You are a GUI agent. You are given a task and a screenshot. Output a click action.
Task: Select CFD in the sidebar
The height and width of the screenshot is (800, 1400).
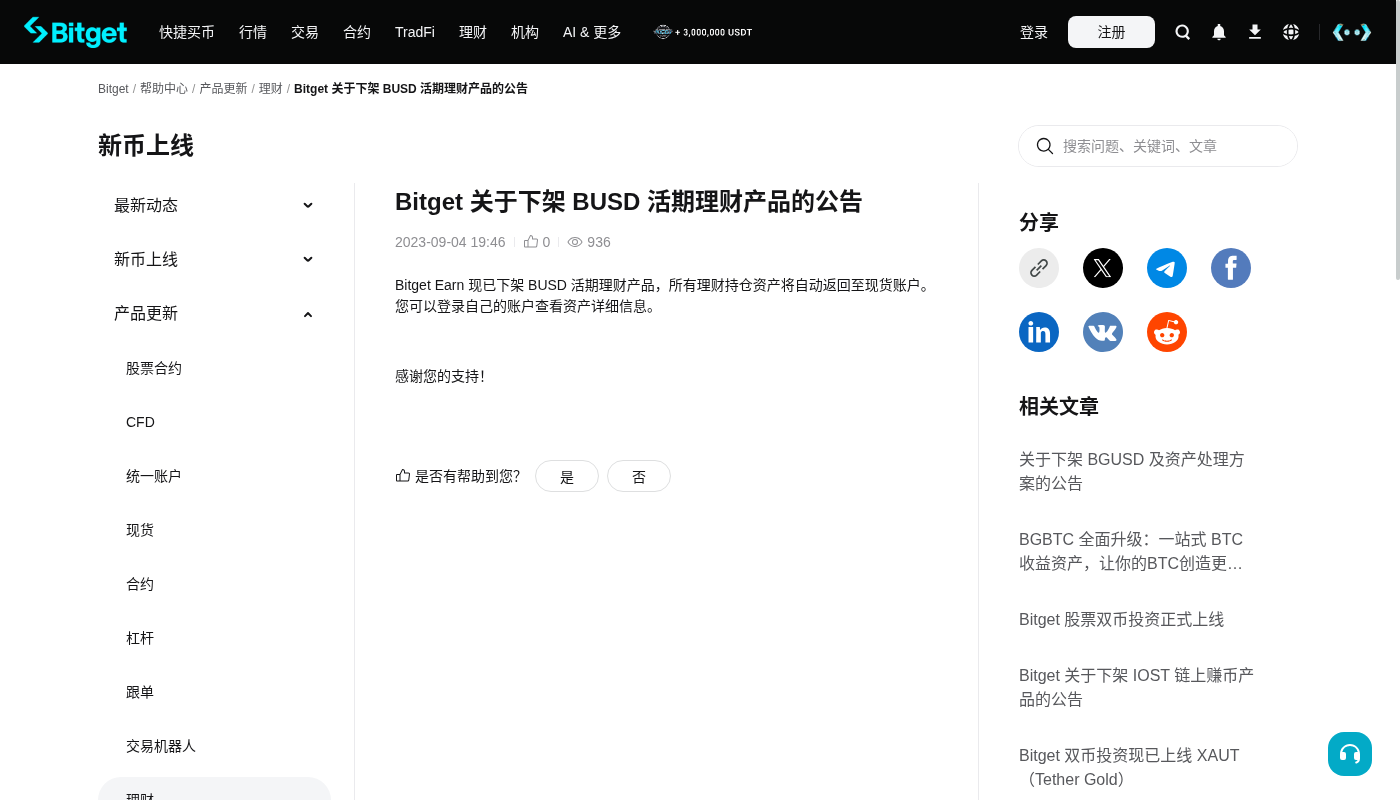tap(140, 422)
